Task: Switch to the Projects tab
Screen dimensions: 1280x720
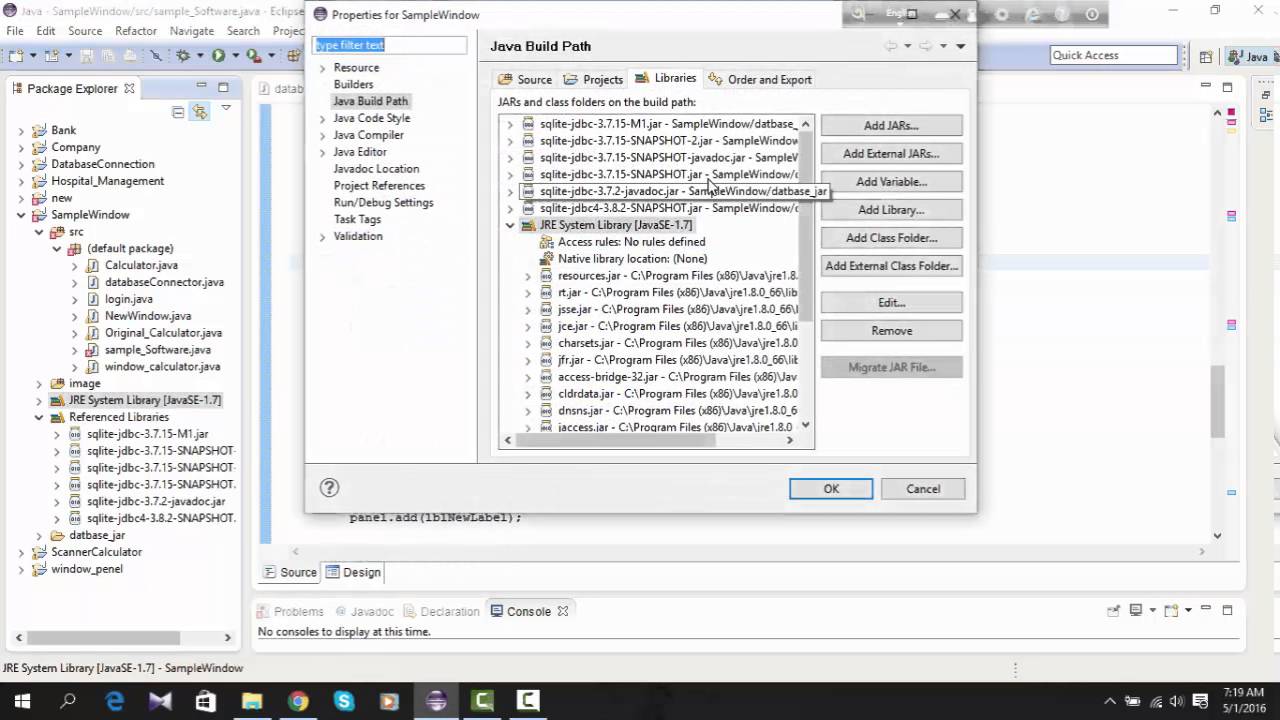Action: [x=594, y=79]
